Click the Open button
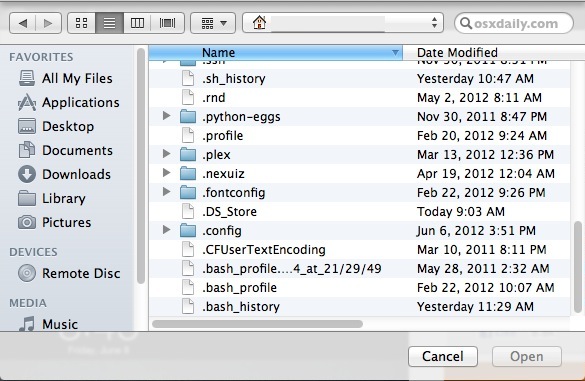The height and width of the screenshot is (381, 585). point(527,356)
